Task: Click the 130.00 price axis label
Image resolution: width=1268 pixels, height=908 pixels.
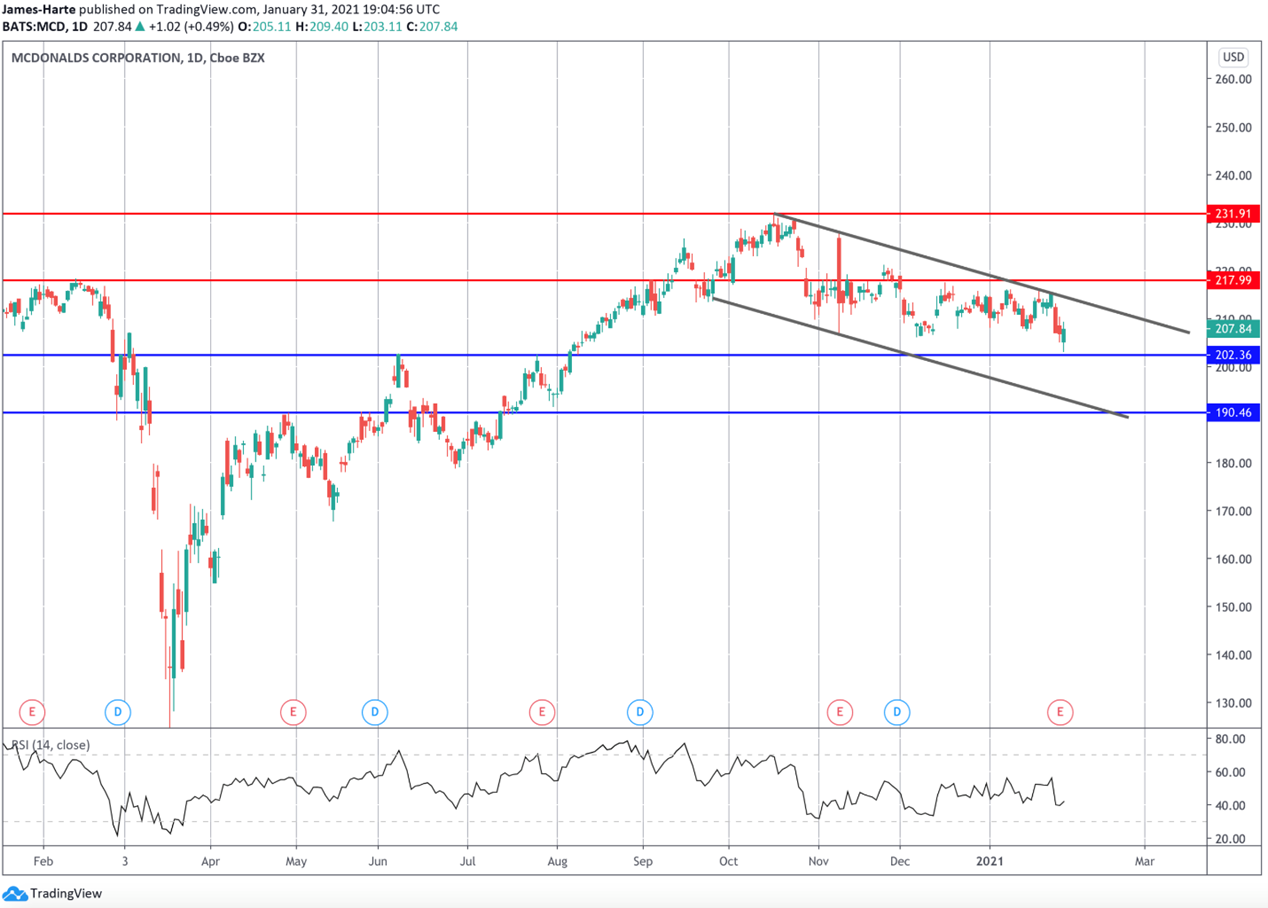Action: [x=1235, y=703]
